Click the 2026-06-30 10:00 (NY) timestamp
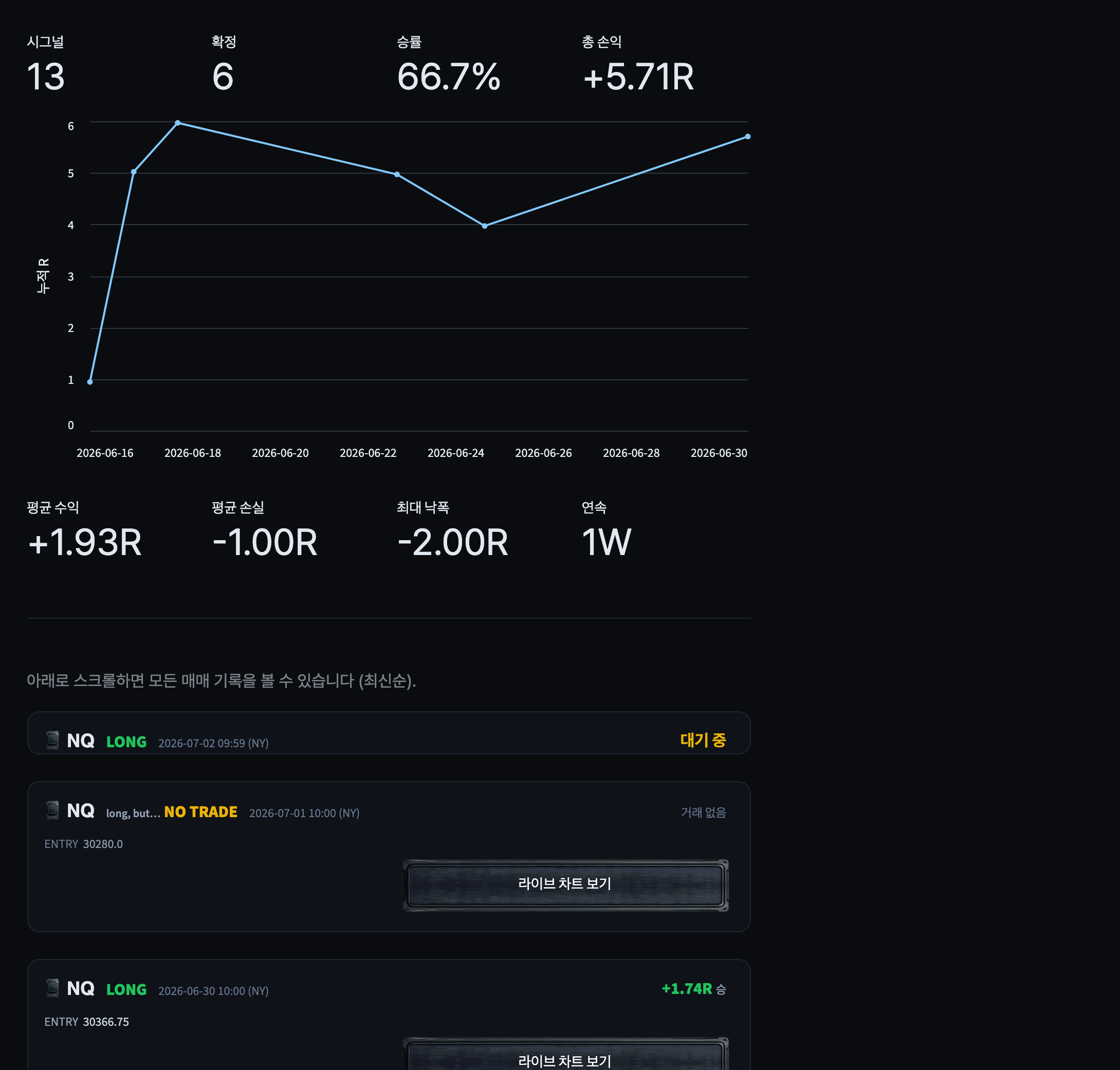Screen dimensions: 1120x1070 pos(213,991)
